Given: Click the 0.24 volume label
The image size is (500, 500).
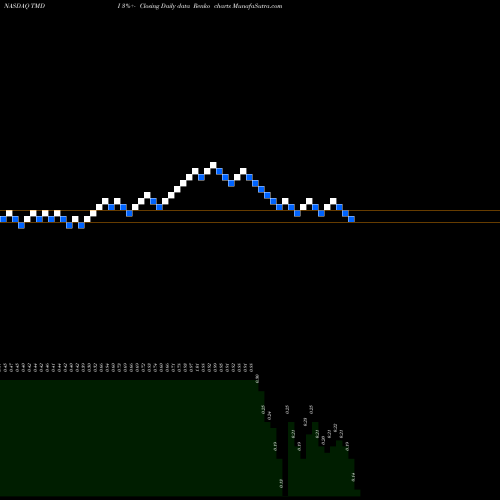Looking at the screenshot, I should tap(270, 415).
